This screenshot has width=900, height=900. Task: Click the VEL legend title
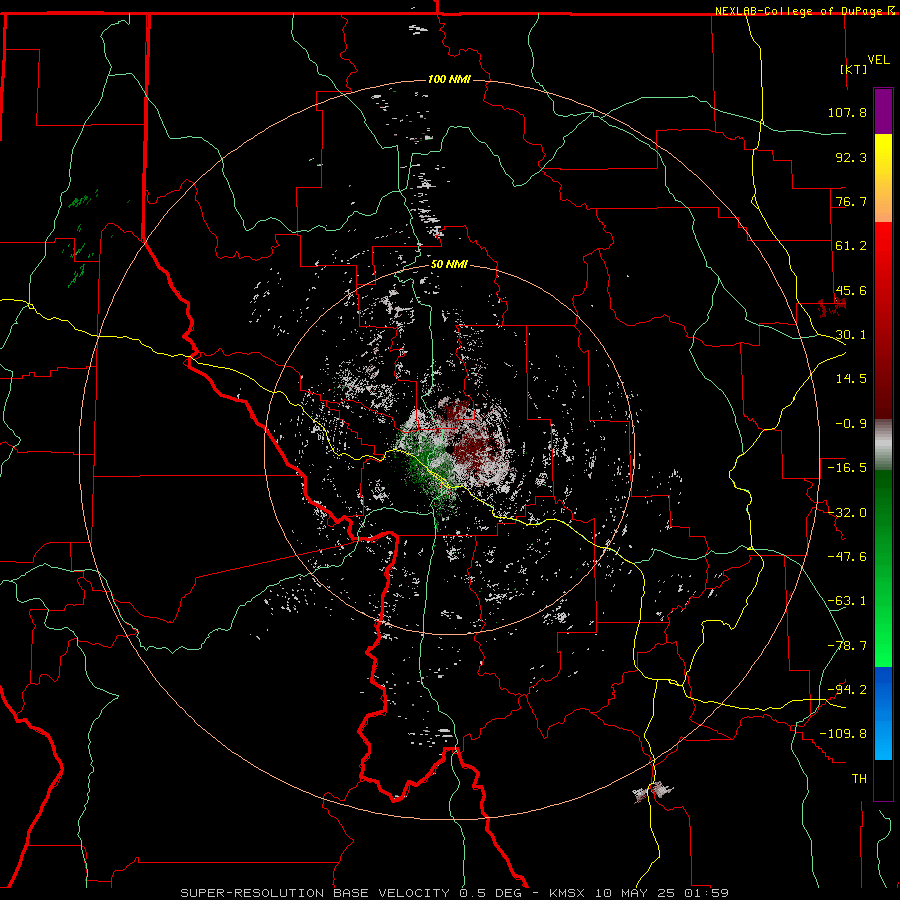coord(878,60)
